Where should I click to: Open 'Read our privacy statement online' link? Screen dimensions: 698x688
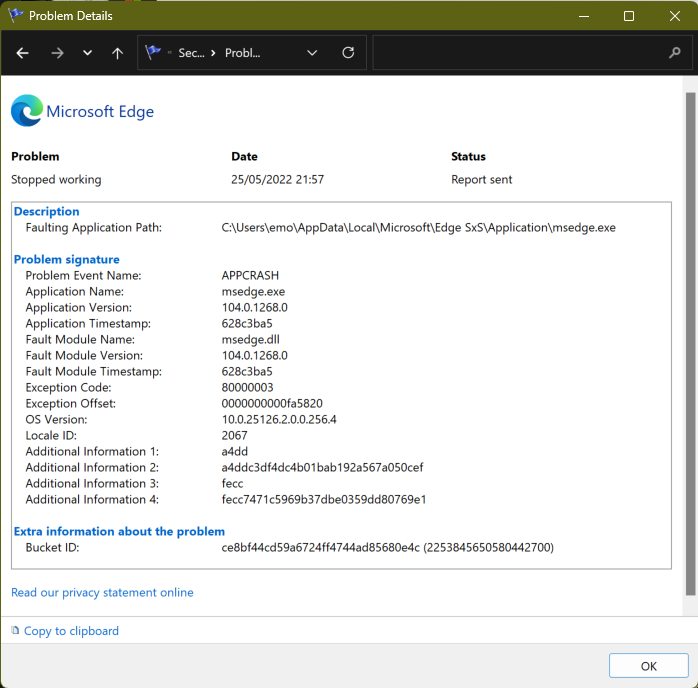102,593
